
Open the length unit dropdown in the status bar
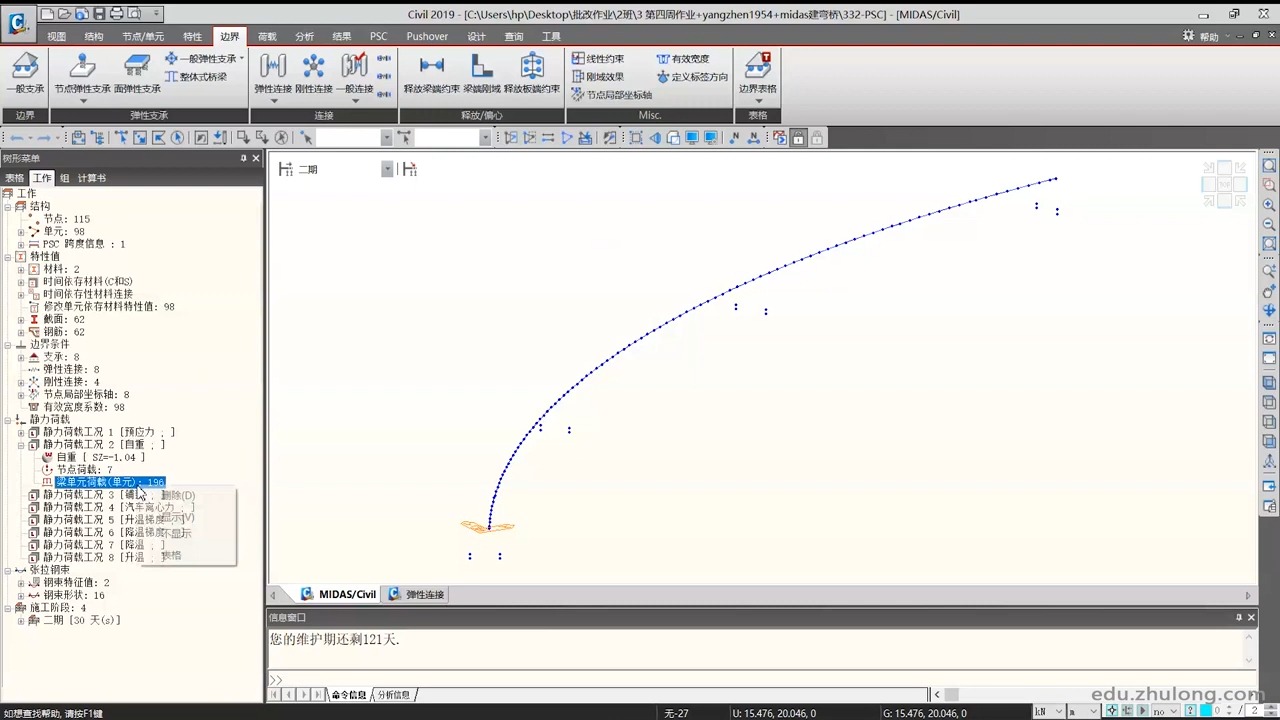click(1094, 711)
